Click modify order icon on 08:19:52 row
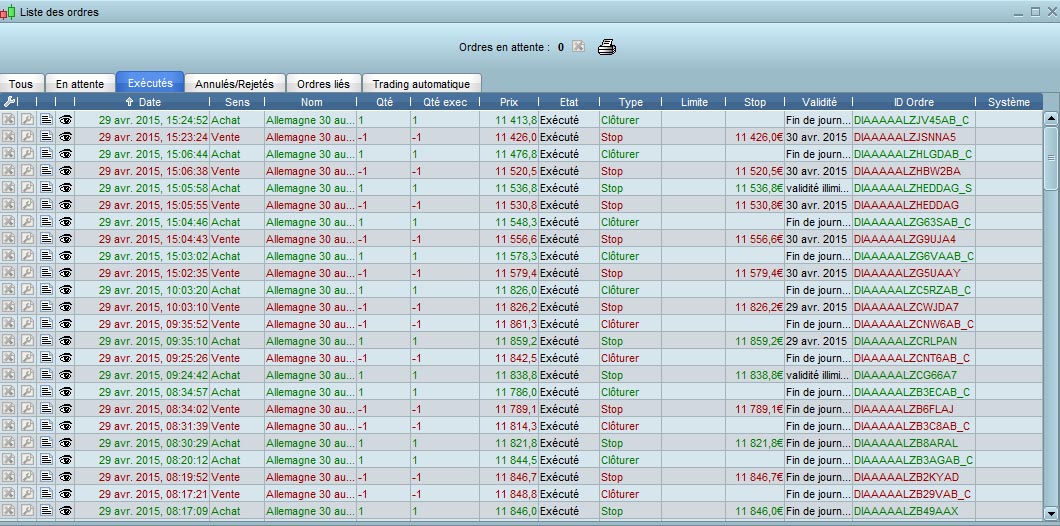Image resolution: width=1060 pixels, height=526 pixels. [x=27, y=477]
